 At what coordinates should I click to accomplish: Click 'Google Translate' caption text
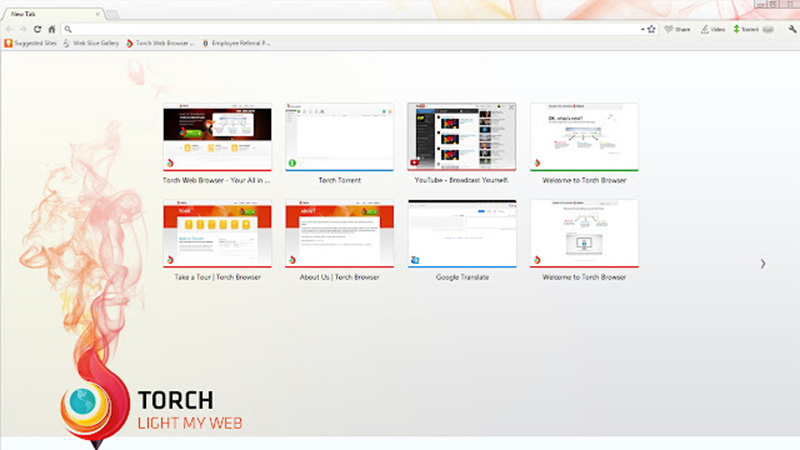point(462,277)
